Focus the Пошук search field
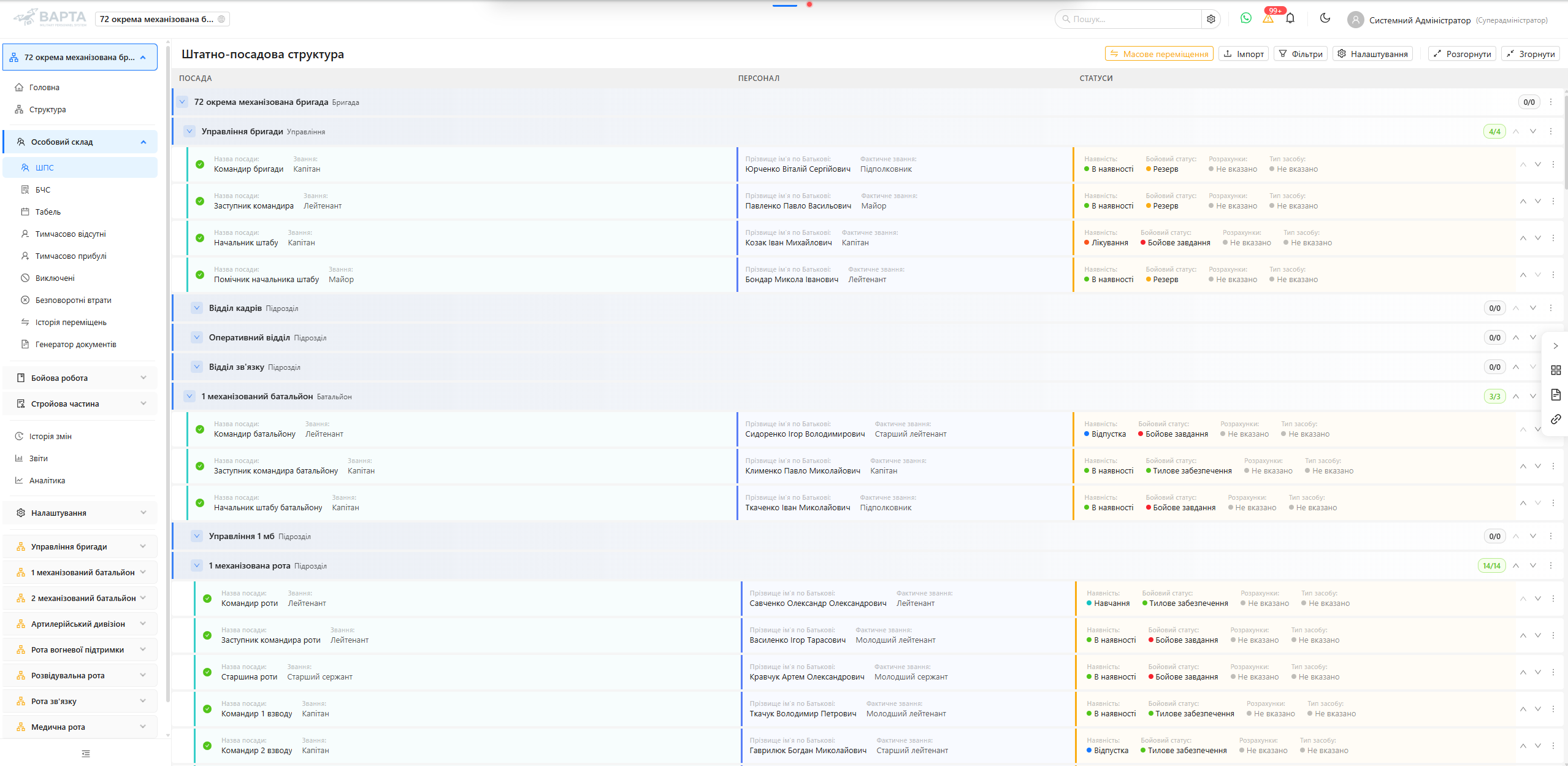 [x=1128, y=19]
